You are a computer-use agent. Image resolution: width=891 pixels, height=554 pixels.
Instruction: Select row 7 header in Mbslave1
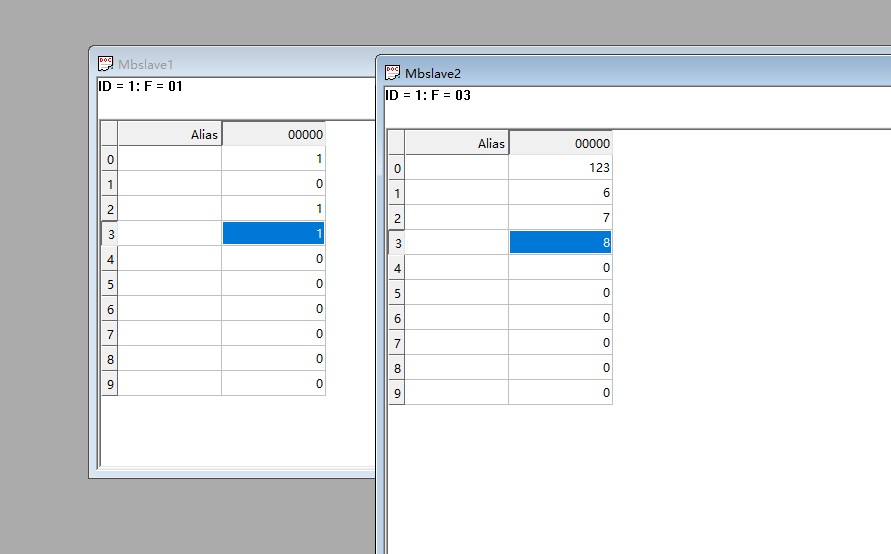110,334
